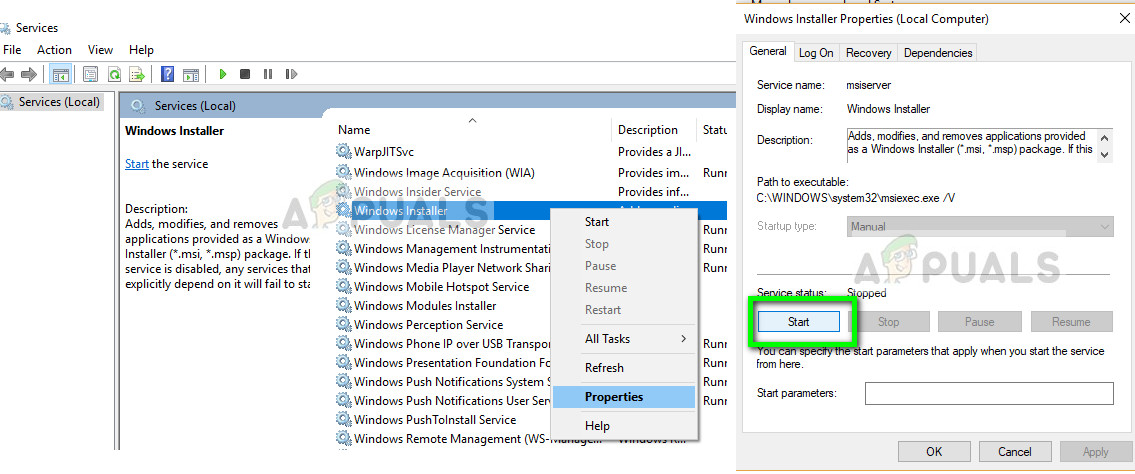The width and height of the screenshot is (1135, 474).
Task: Click into the Start parameters field
Action: click(x=988, y=393)
